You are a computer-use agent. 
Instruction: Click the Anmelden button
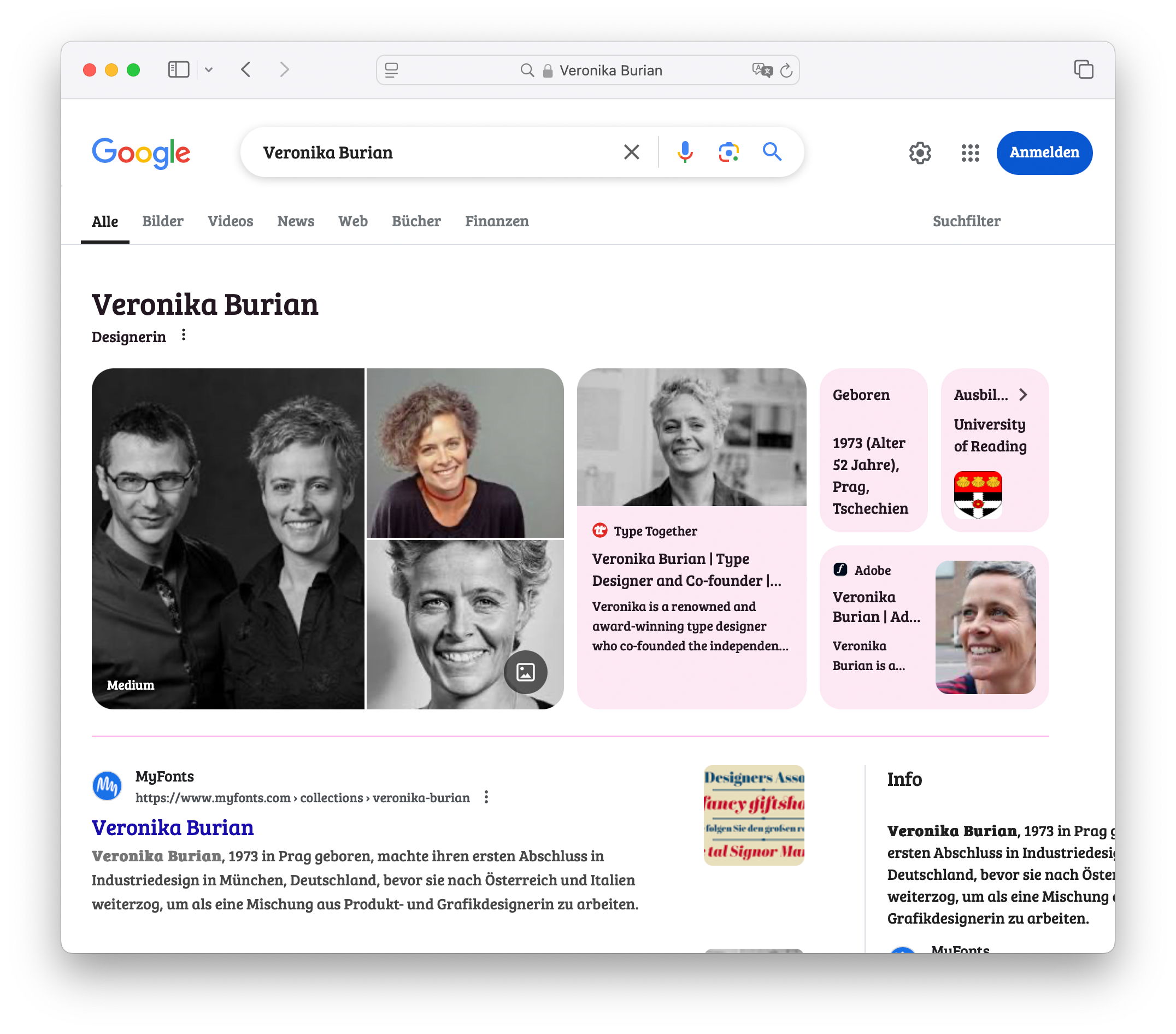1044,152
